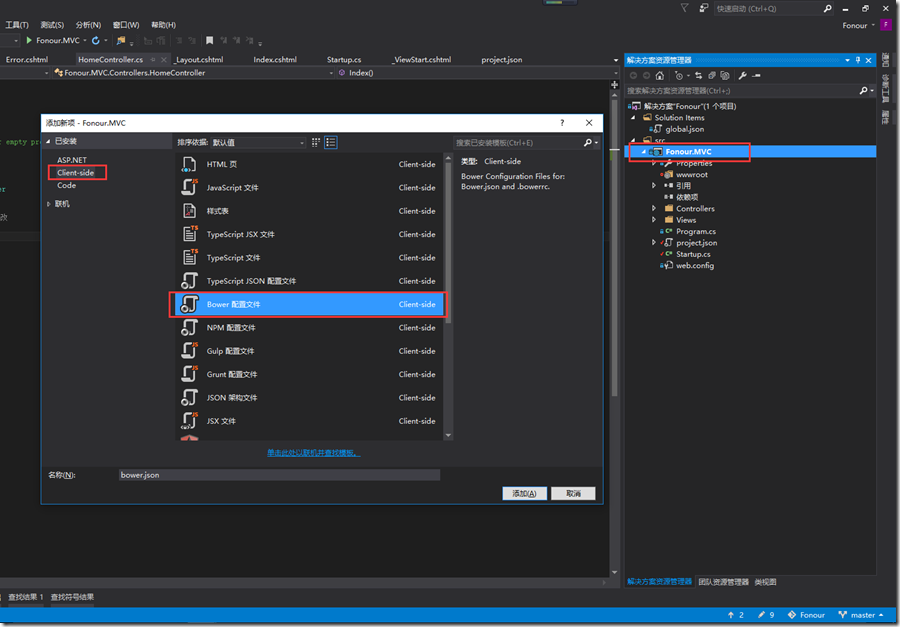Expand the Online node in dialog
Image resolution: width=900 pixels, height=627 pixels.
tap(49, 204)
